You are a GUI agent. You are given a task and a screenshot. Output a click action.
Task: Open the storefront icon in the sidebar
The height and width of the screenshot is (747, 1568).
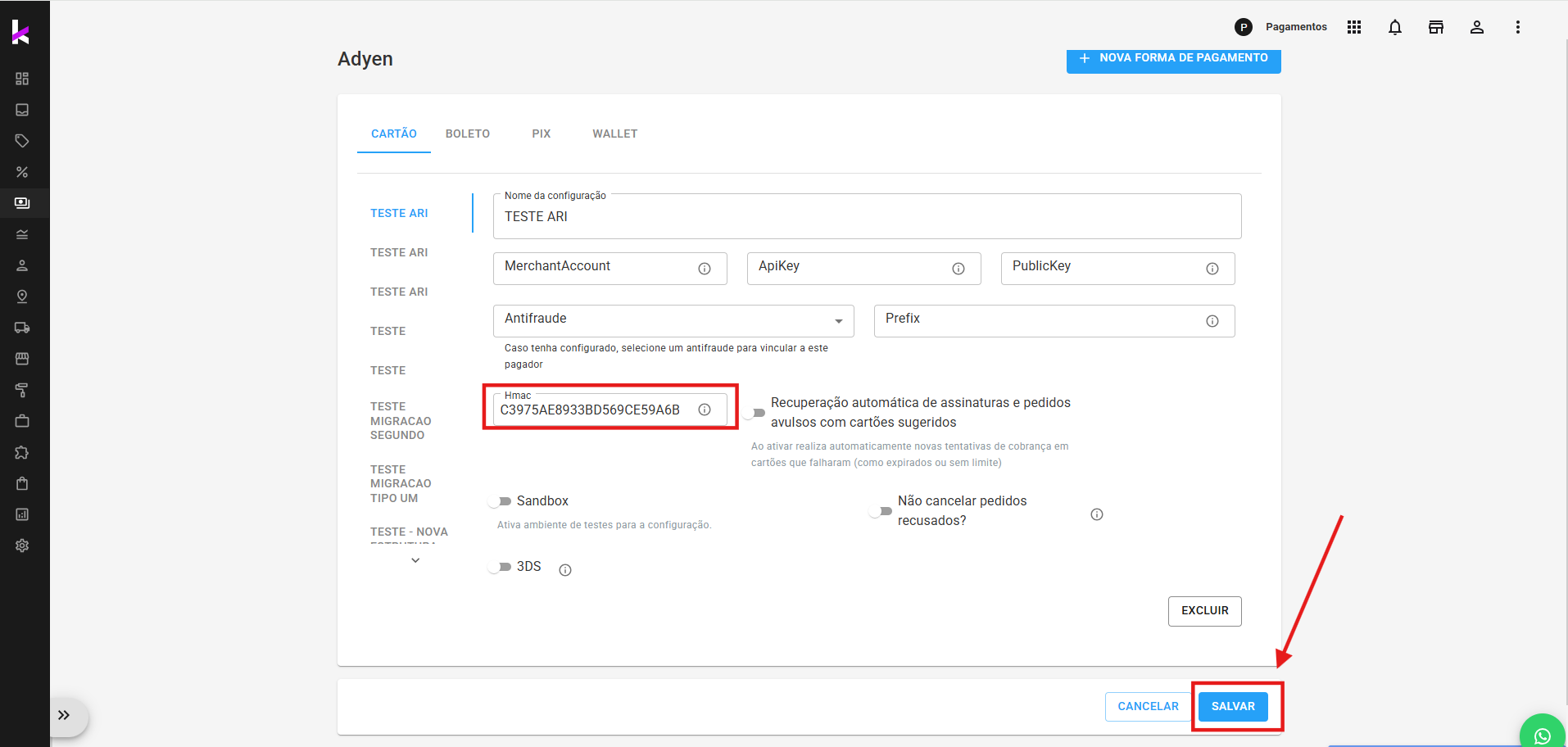[22, 359]
